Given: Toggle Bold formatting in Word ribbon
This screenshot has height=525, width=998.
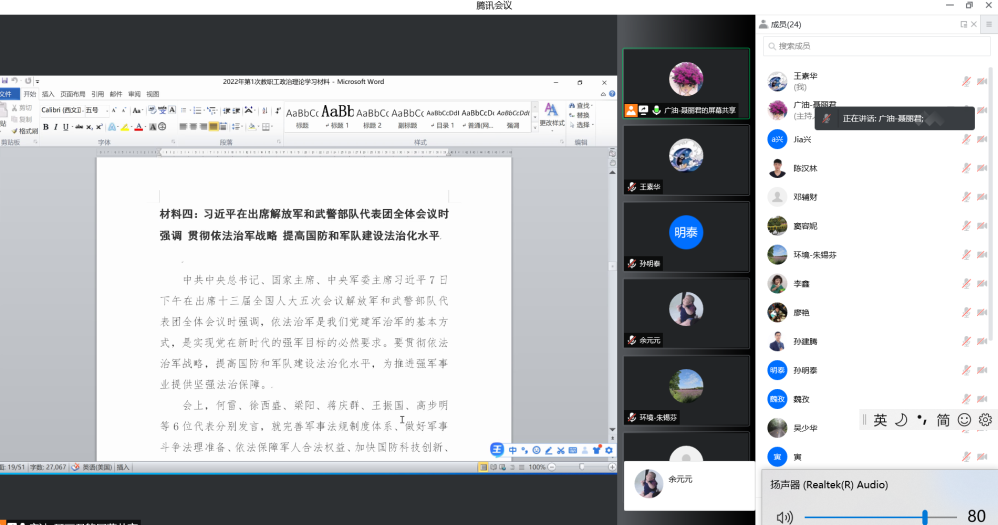Looking at the screenshot, I should click(x=46, y=127).
